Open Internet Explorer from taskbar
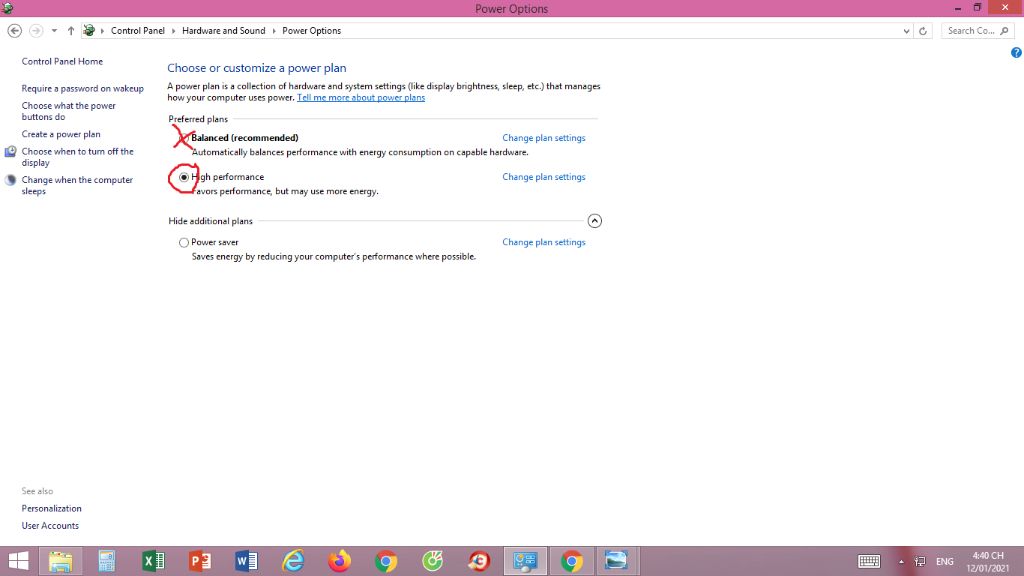 point(293,561)
